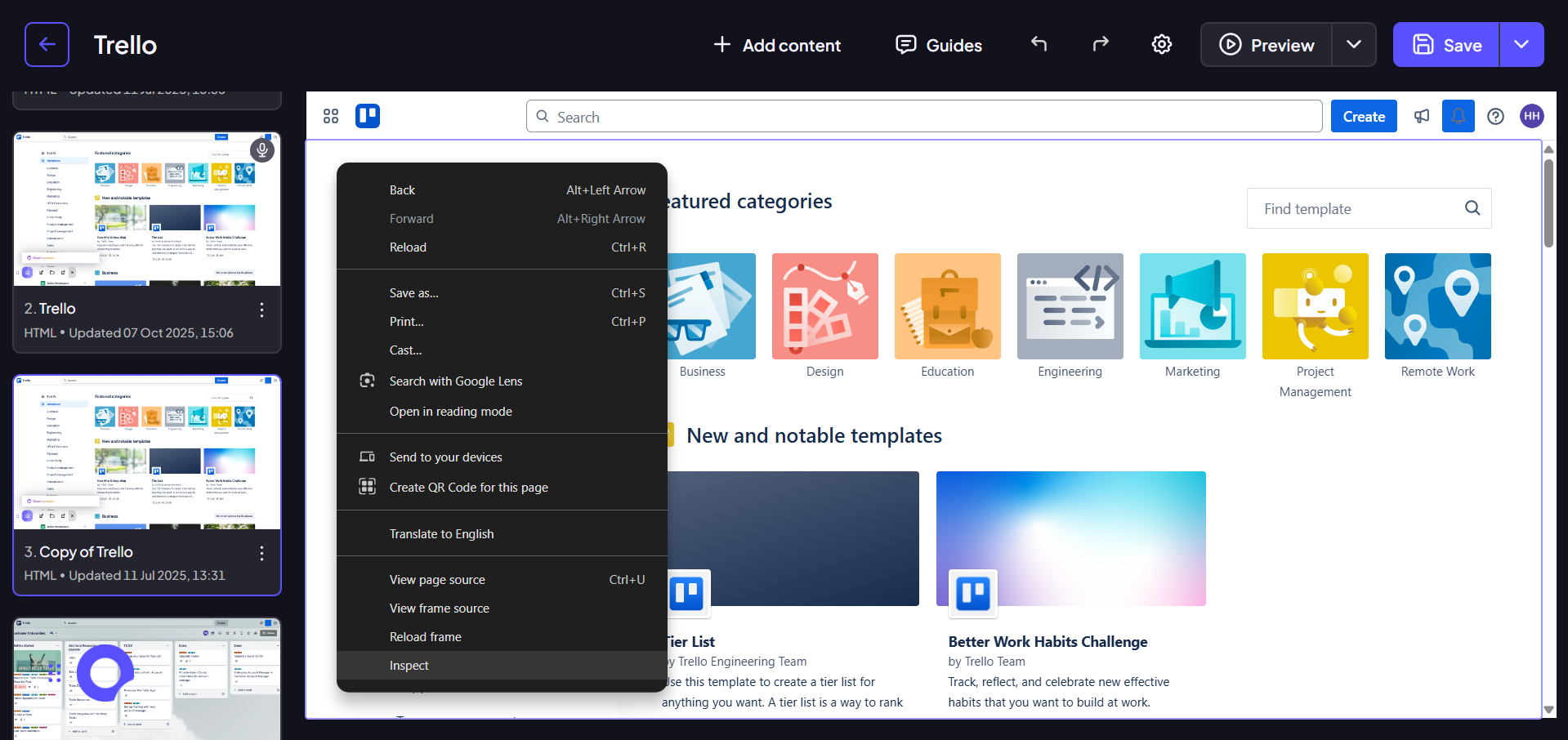Click the Preview button
Image resolution: width=1568 pixels, height=740 pixels.
1266,44
